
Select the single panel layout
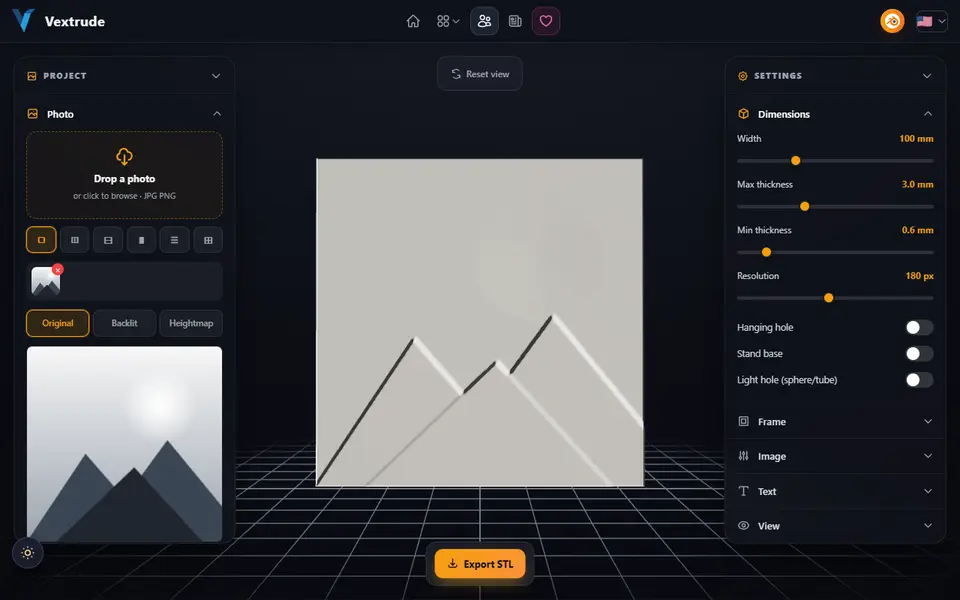pyautogui.click(x=42, y=240)
